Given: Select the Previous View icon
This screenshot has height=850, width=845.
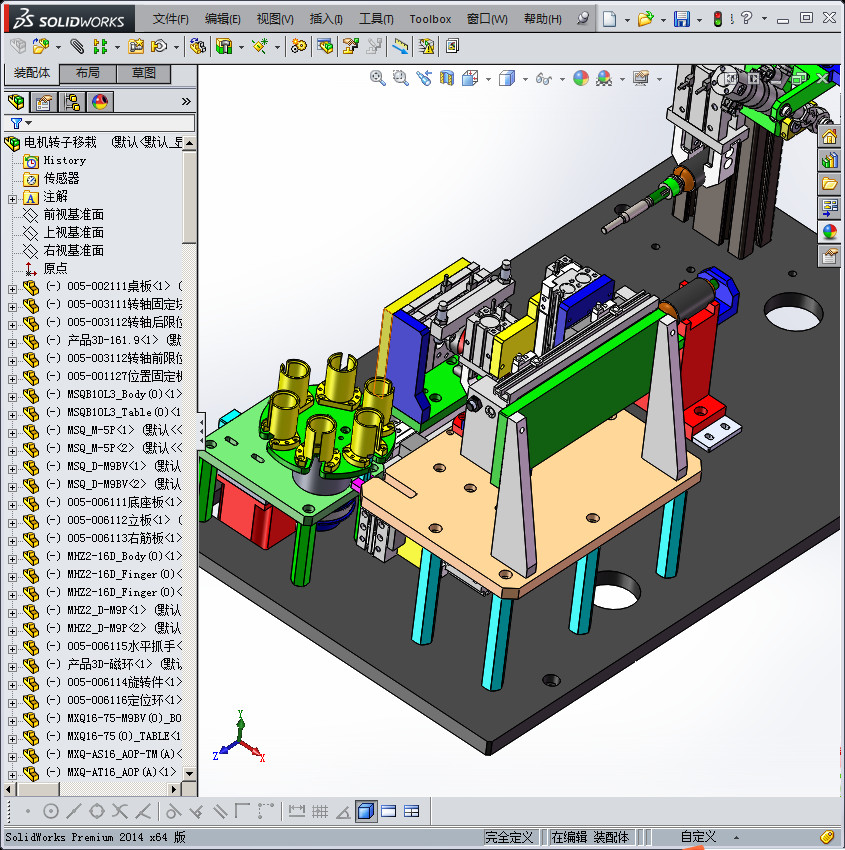Looking at the screenshot, I should [x=424, y=78].
